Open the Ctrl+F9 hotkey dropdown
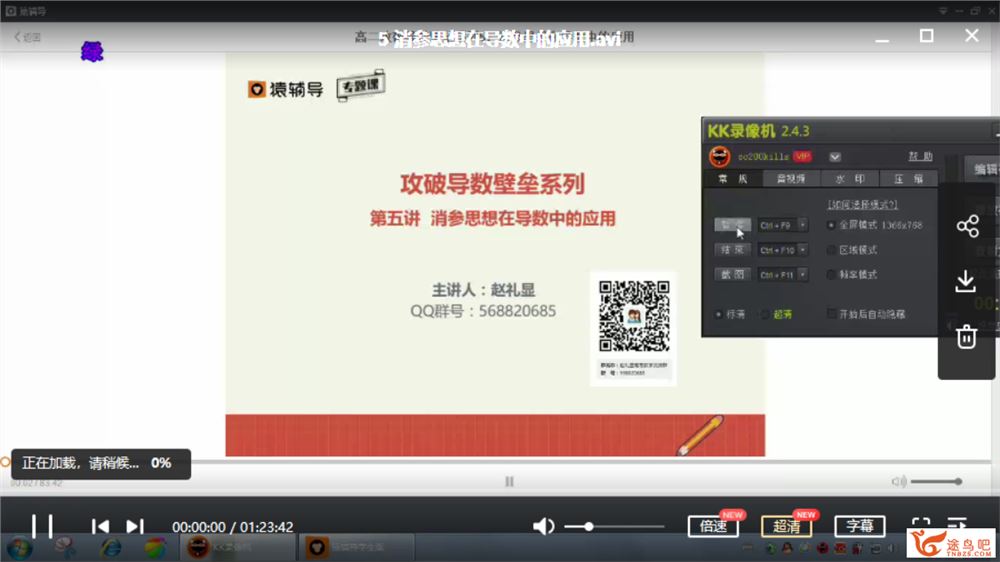Screen dimensions: 1000x562 pos(803,225)
